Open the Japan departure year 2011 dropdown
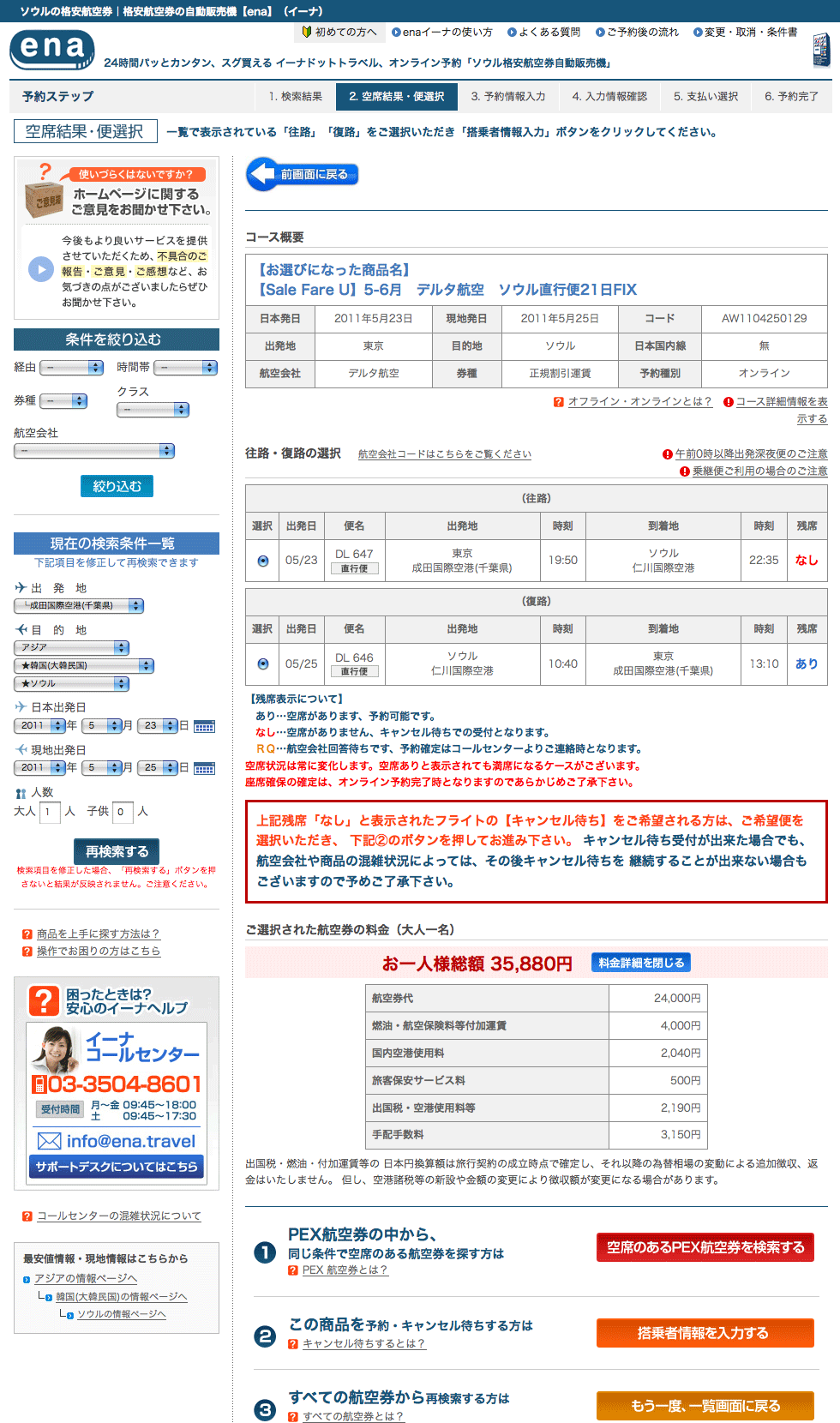The image size is (840, 1423). 39,726
